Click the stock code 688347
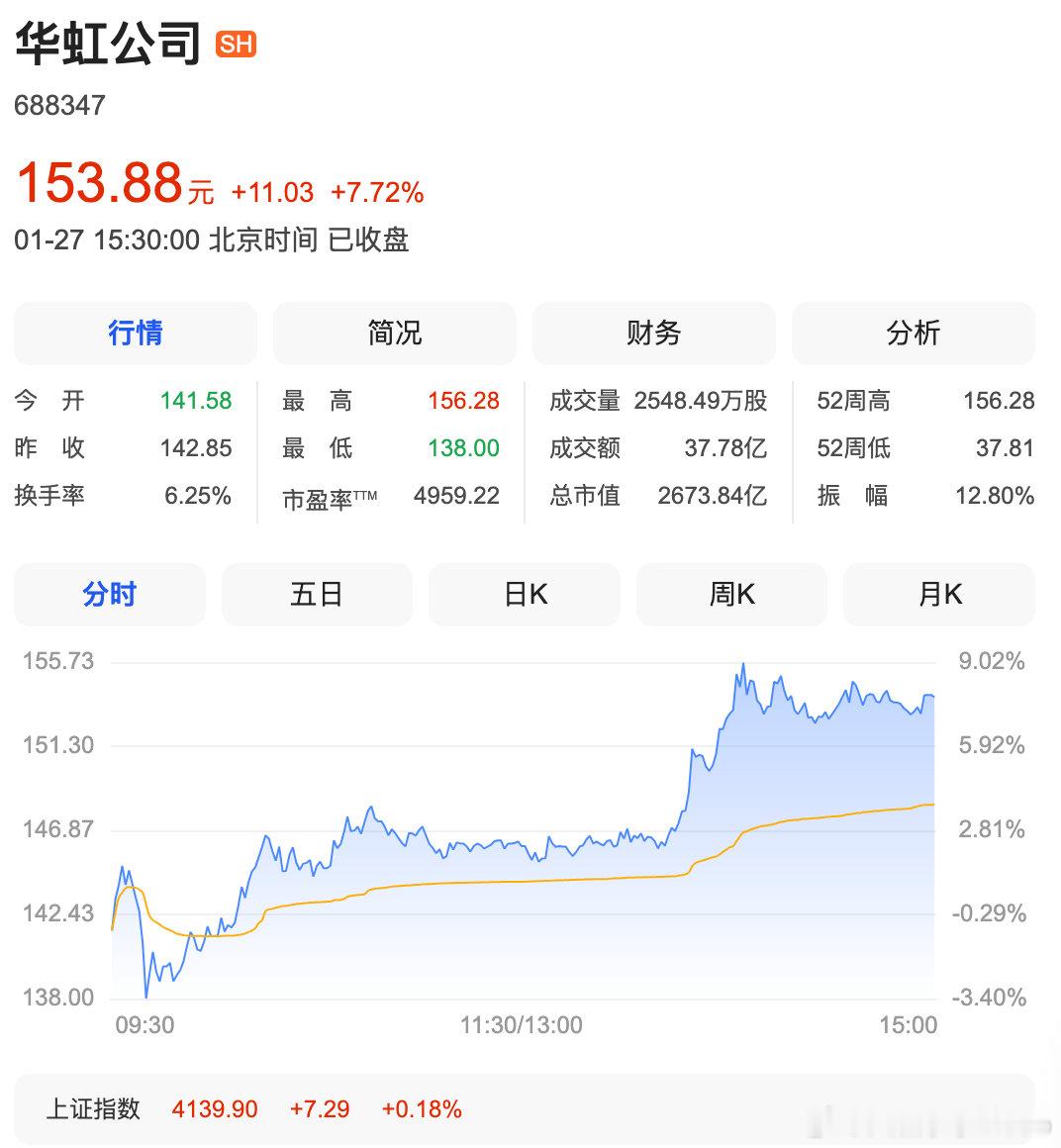The width and height of the screenshot is (1061, 1148). click(59, 105)
